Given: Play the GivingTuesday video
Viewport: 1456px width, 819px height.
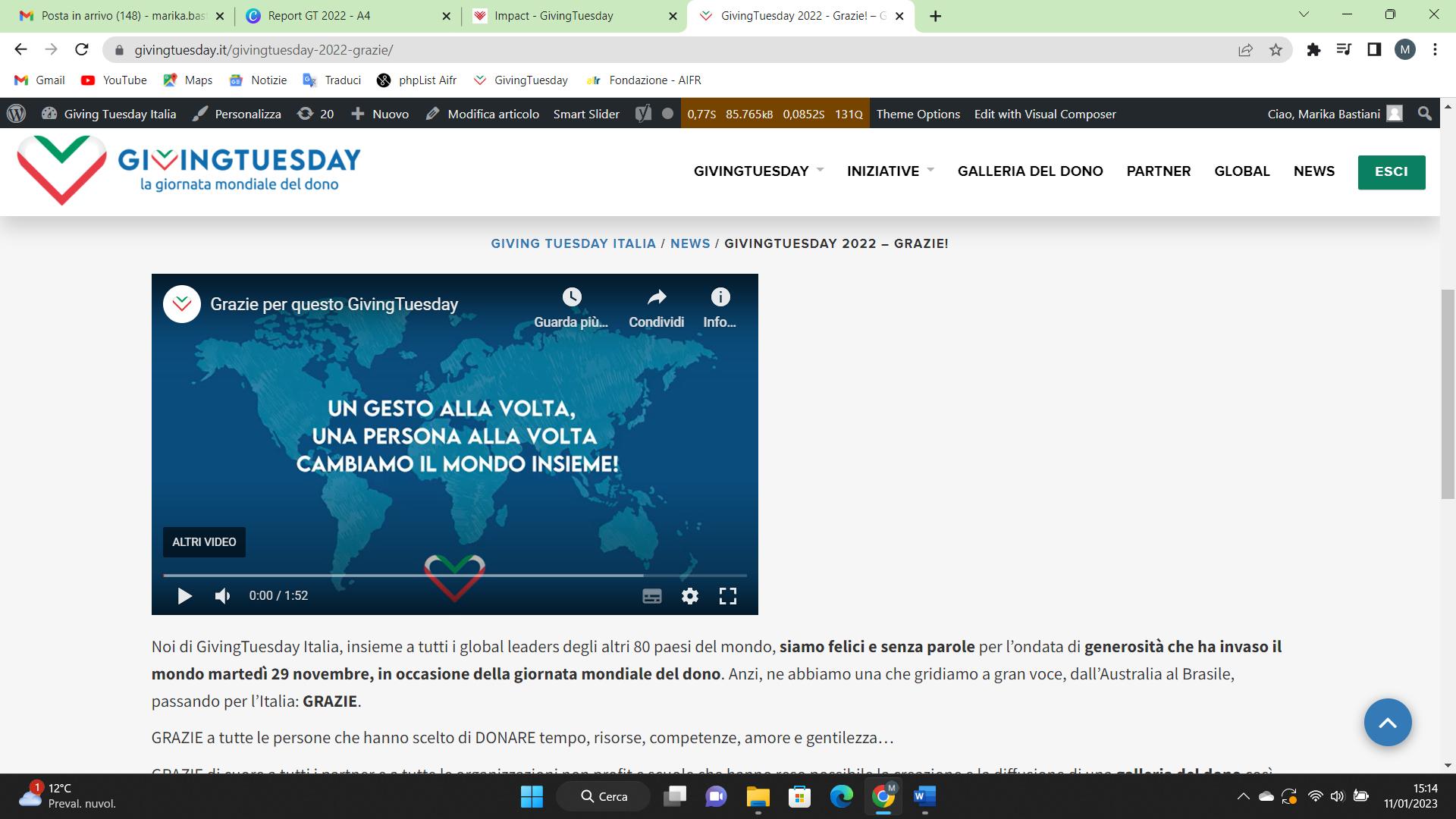Looking at the screenshot, I should click(x=184, y=596).
